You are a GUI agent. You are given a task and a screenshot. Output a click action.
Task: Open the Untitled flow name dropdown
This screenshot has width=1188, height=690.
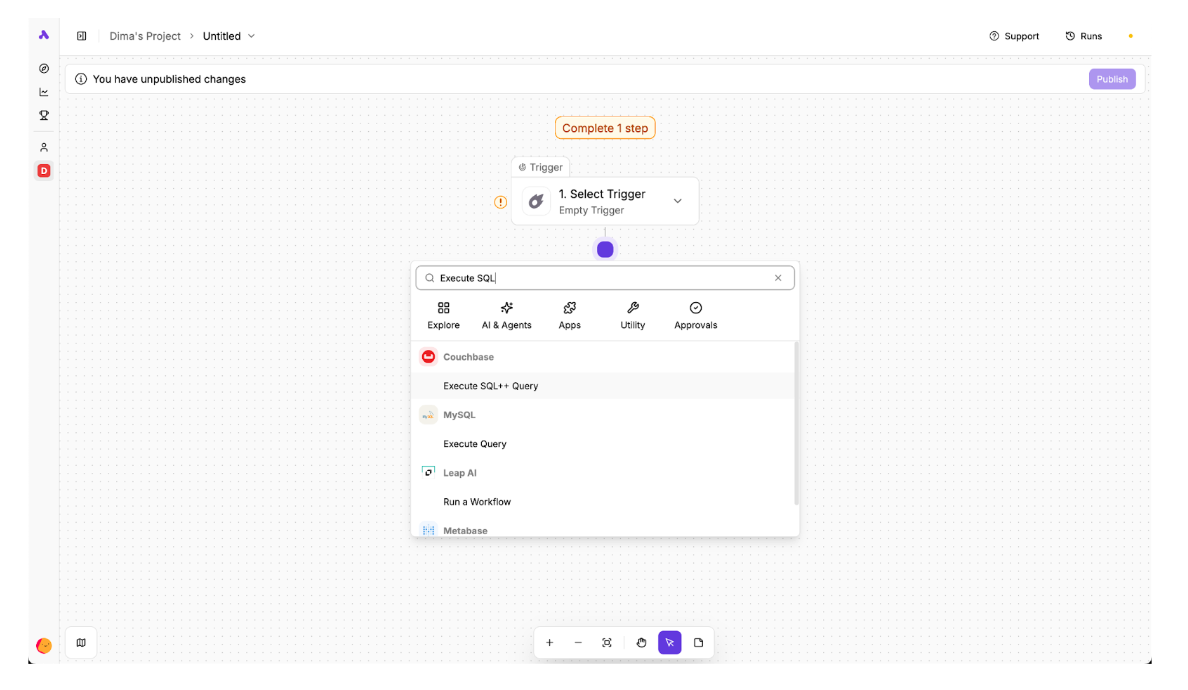(229, 36)
